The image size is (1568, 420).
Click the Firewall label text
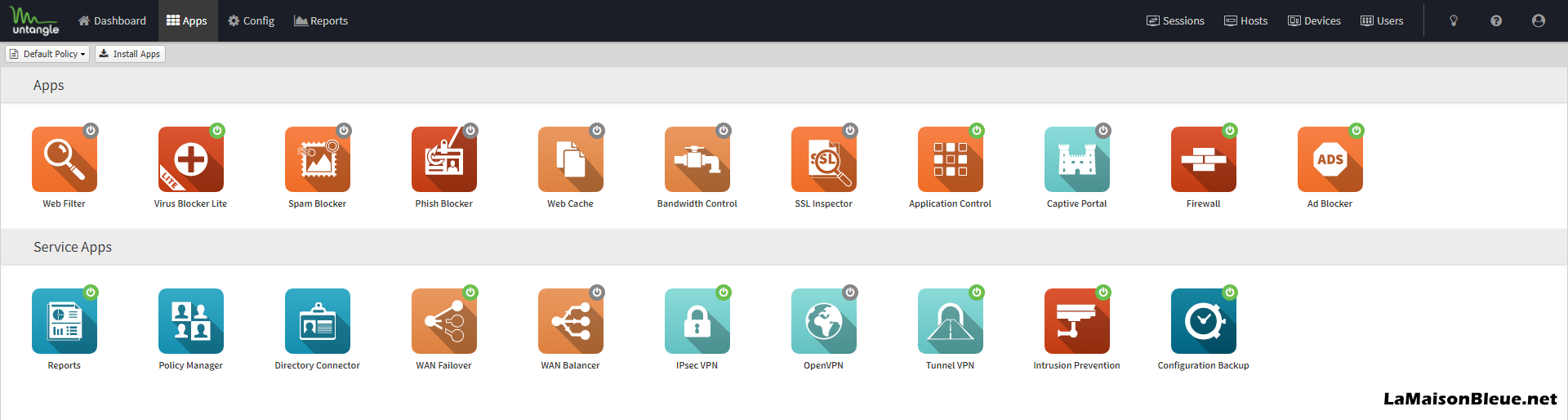pos(1204,203)
